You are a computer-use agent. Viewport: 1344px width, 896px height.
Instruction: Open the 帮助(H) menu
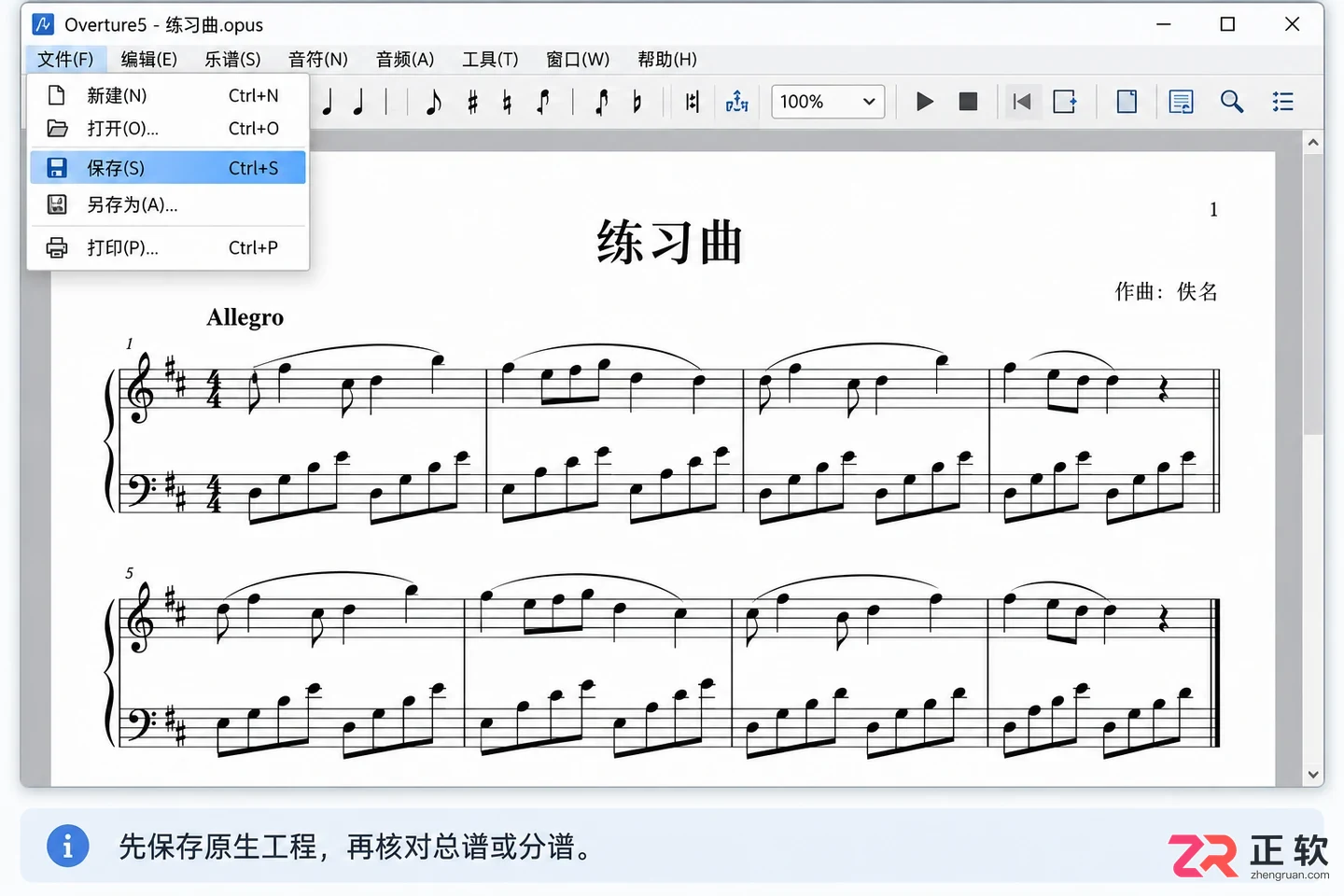(667, 60)
